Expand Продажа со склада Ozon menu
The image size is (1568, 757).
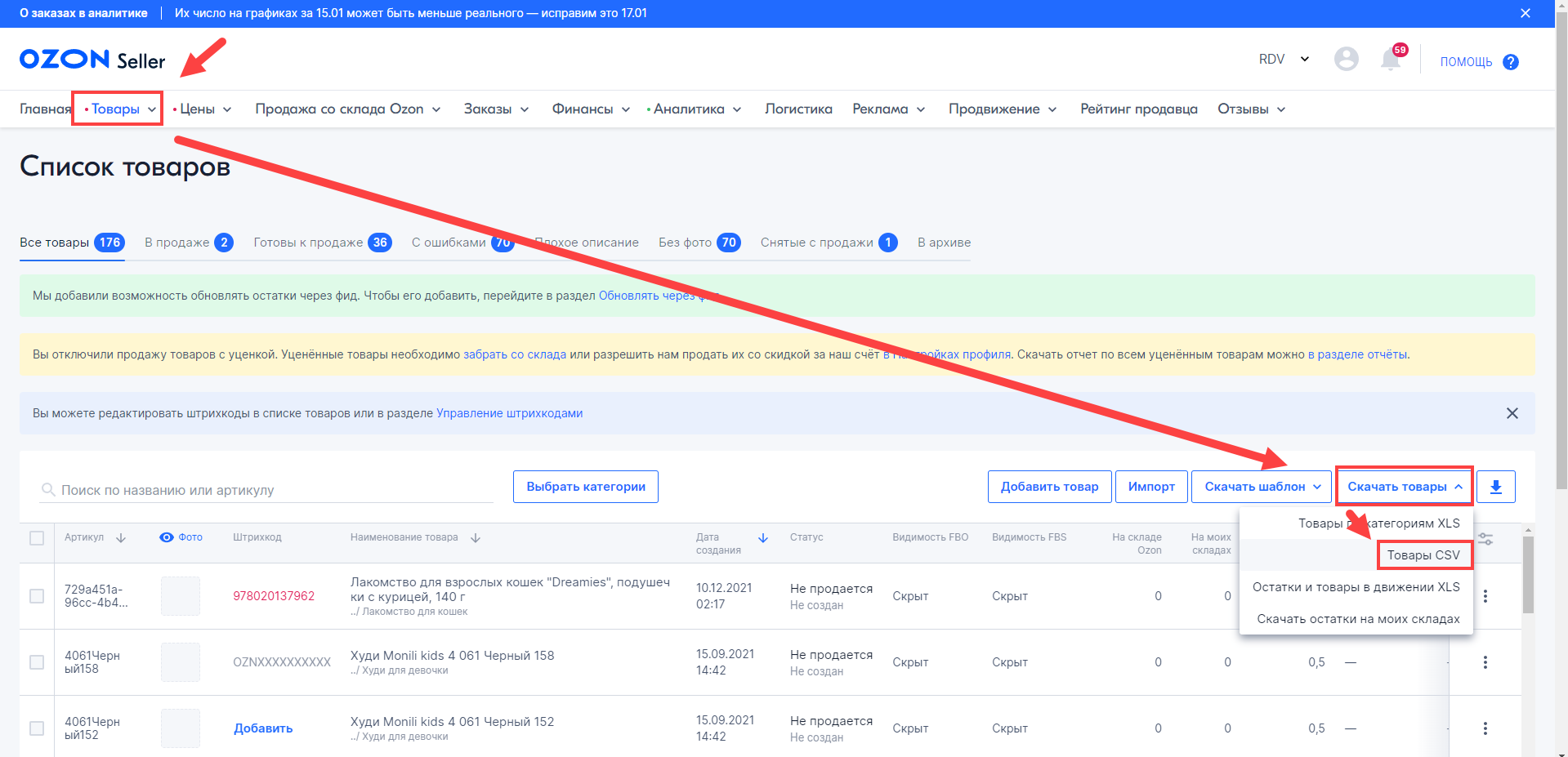[348, 109]
